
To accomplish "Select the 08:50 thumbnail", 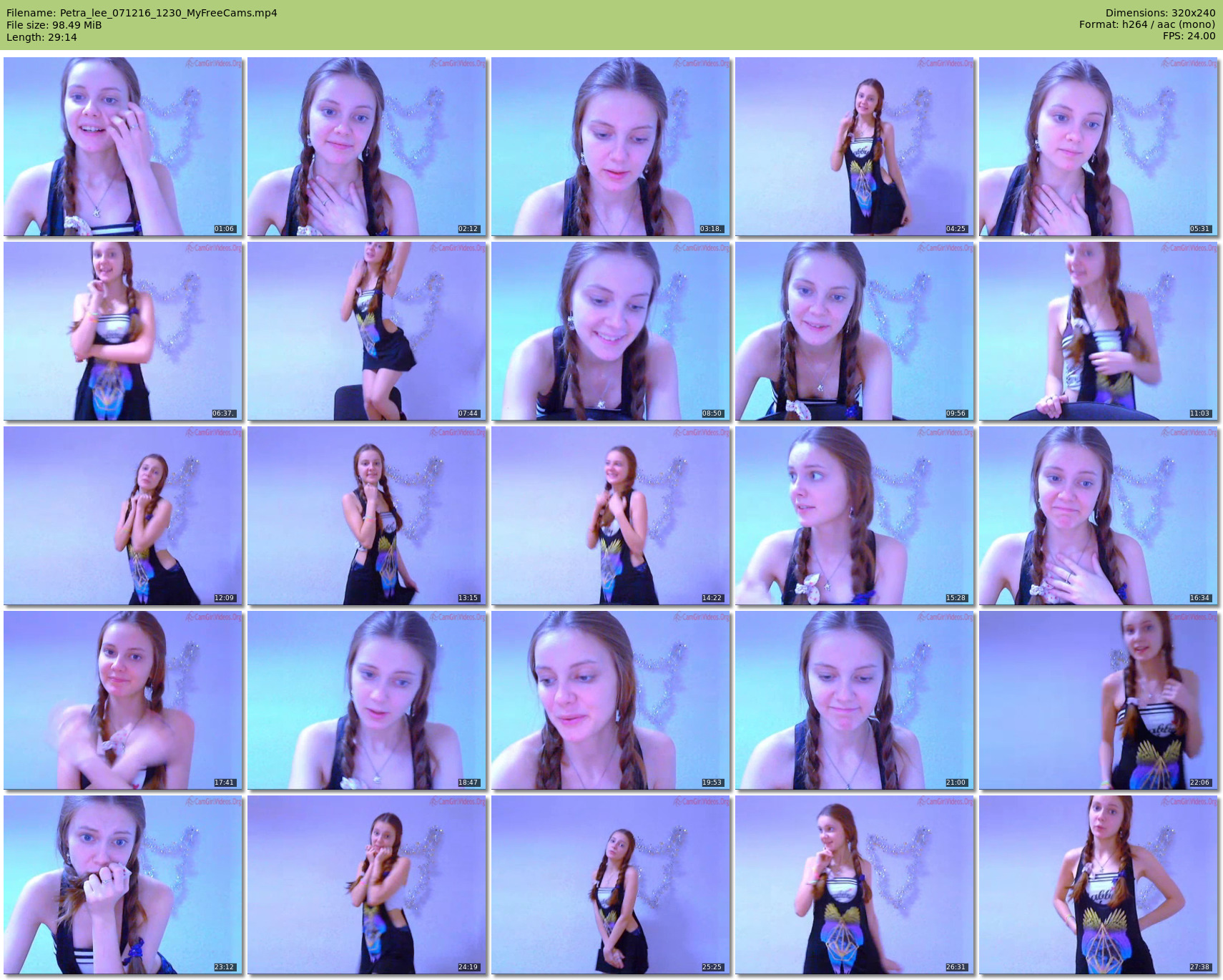I will pyautogui.click(x=611, y=331).
